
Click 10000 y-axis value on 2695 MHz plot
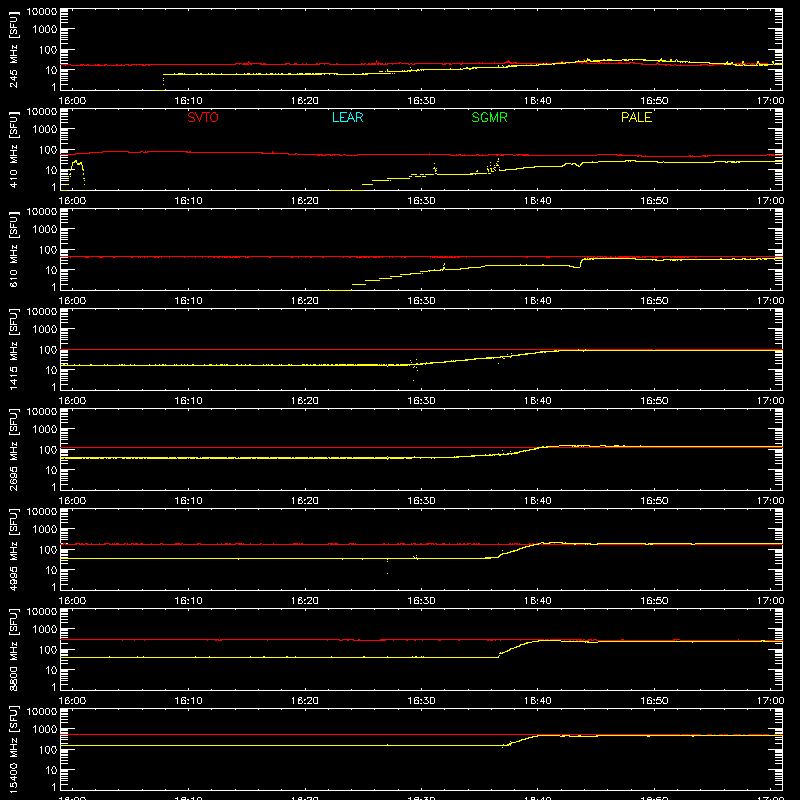pyautogui.click(x=42, y=412)
